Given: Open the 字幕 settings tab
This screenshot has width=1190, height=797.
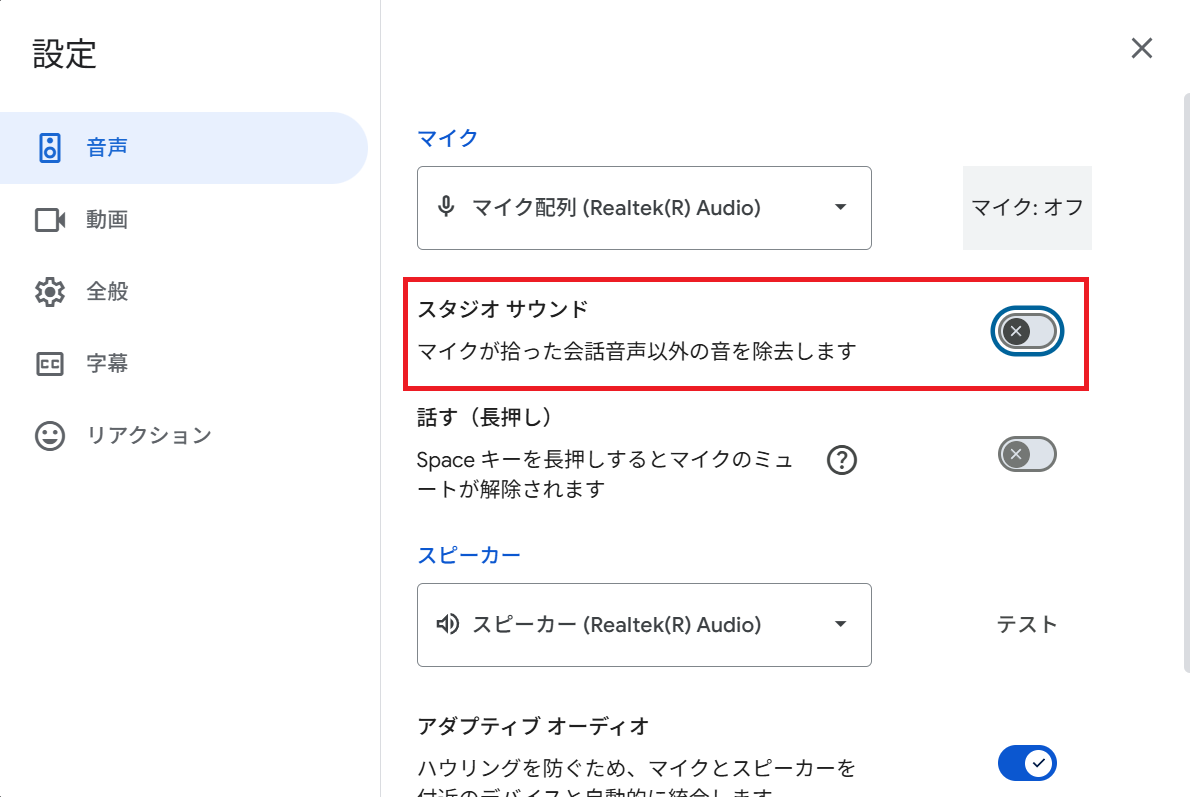Looking at the screenshot, I should point(107,364).
